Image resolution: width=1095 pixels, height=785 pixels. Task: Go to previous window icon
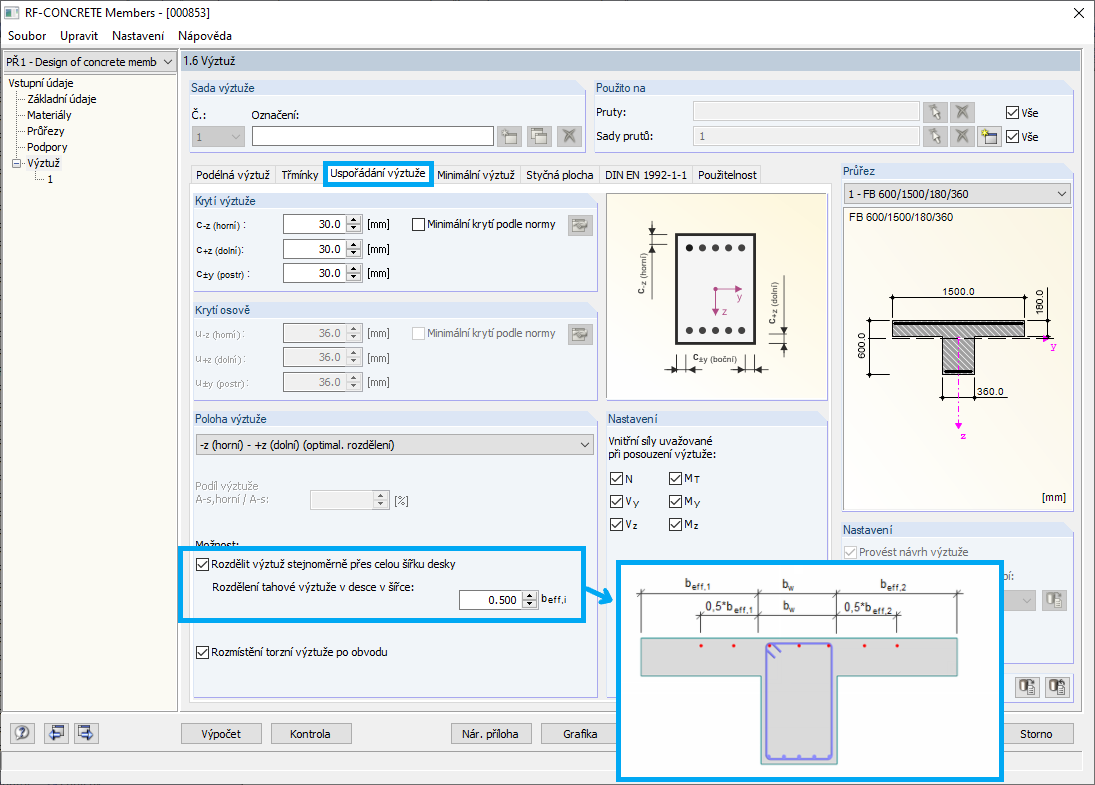57,733
